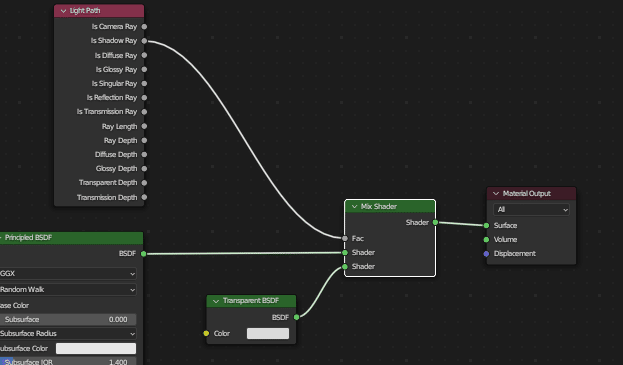The width and height of the screenshot is (623, 365).
Task: Click the Subsurface value slider
Action: pos(68,320)
